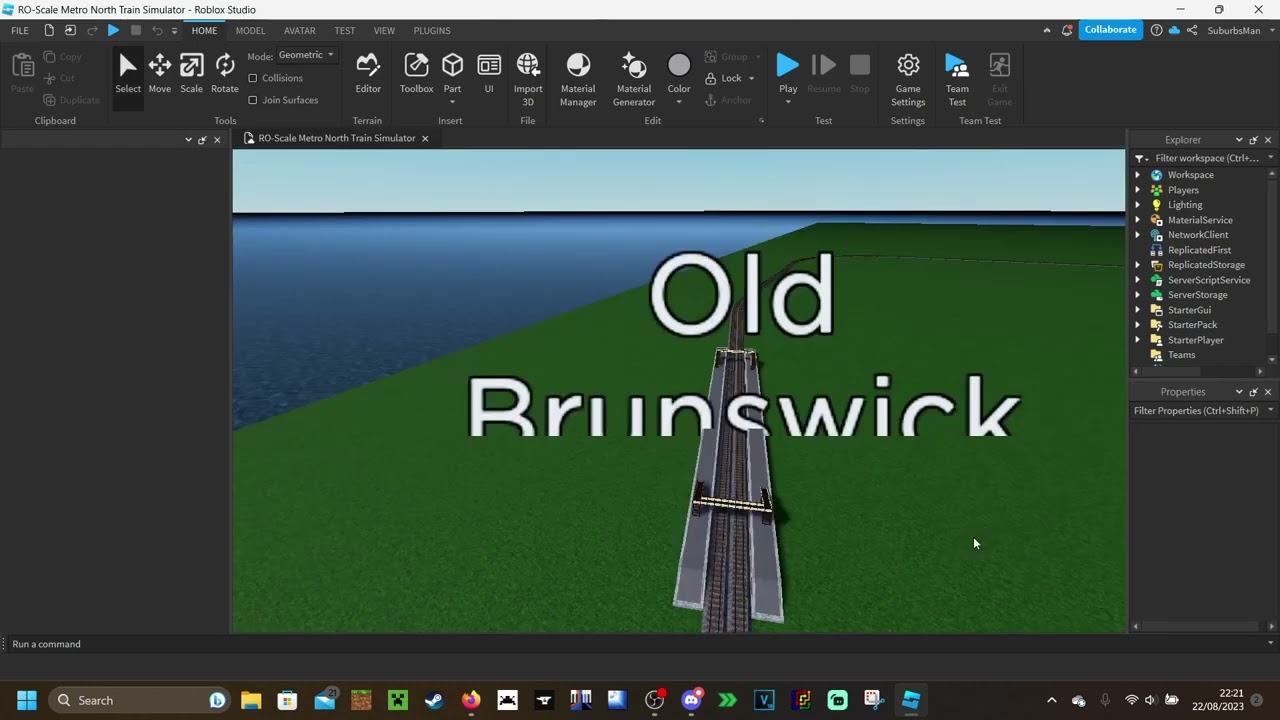Choose the Rotate tool
This screenshot has width=1280, height=720.
tap(225, 75)
